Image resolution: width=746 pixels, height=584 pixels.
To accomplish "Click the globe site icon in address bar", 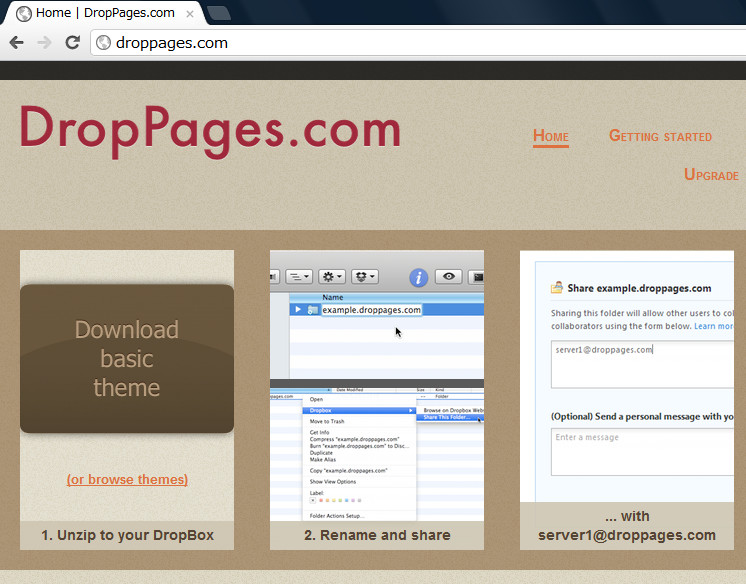I will (103, 43).
